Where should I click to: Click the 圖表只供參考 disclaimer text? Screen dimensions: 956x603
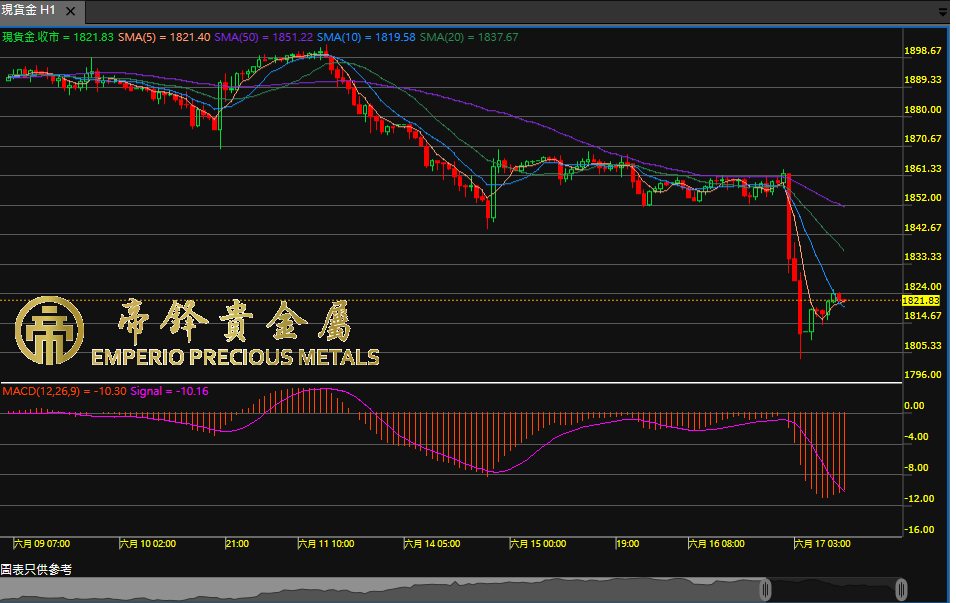[37, 569]
